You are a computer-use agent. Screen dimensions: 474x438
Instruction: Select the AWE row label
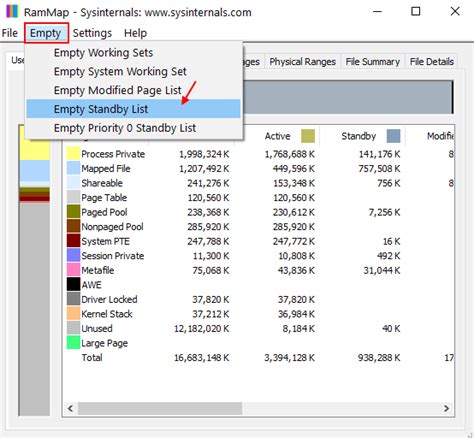click(x=91, y=285)
